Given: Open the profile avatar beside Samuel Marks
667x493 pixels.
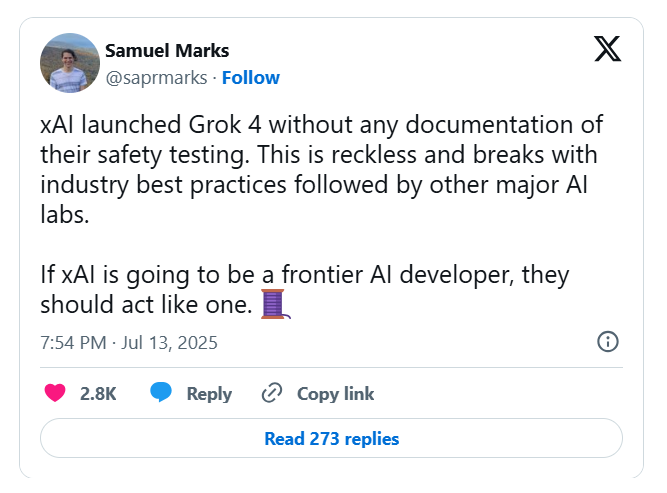Looking at the screenshot, I should pyautogui.click(x=70, y=63).
